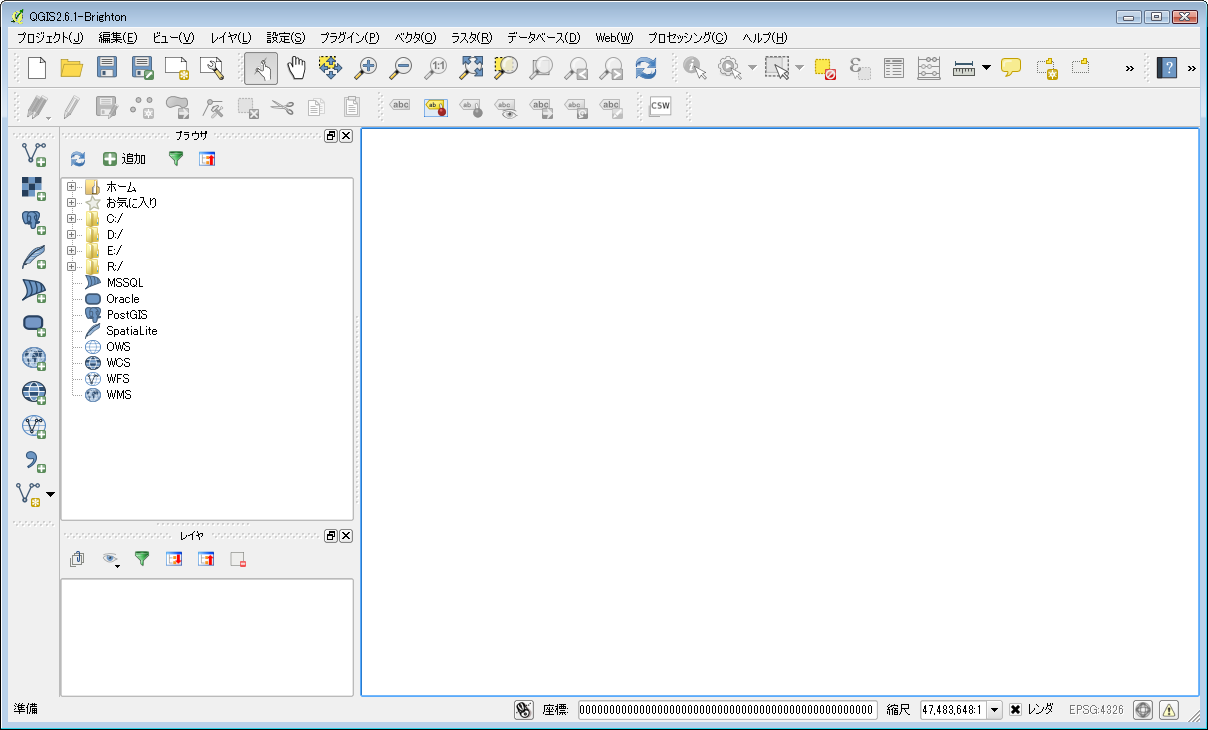Image resolution: width=1208 pixels, height=730 pixels.
Task: Click the Save As floppy-with-pencil icon
Action: point(142,68)
